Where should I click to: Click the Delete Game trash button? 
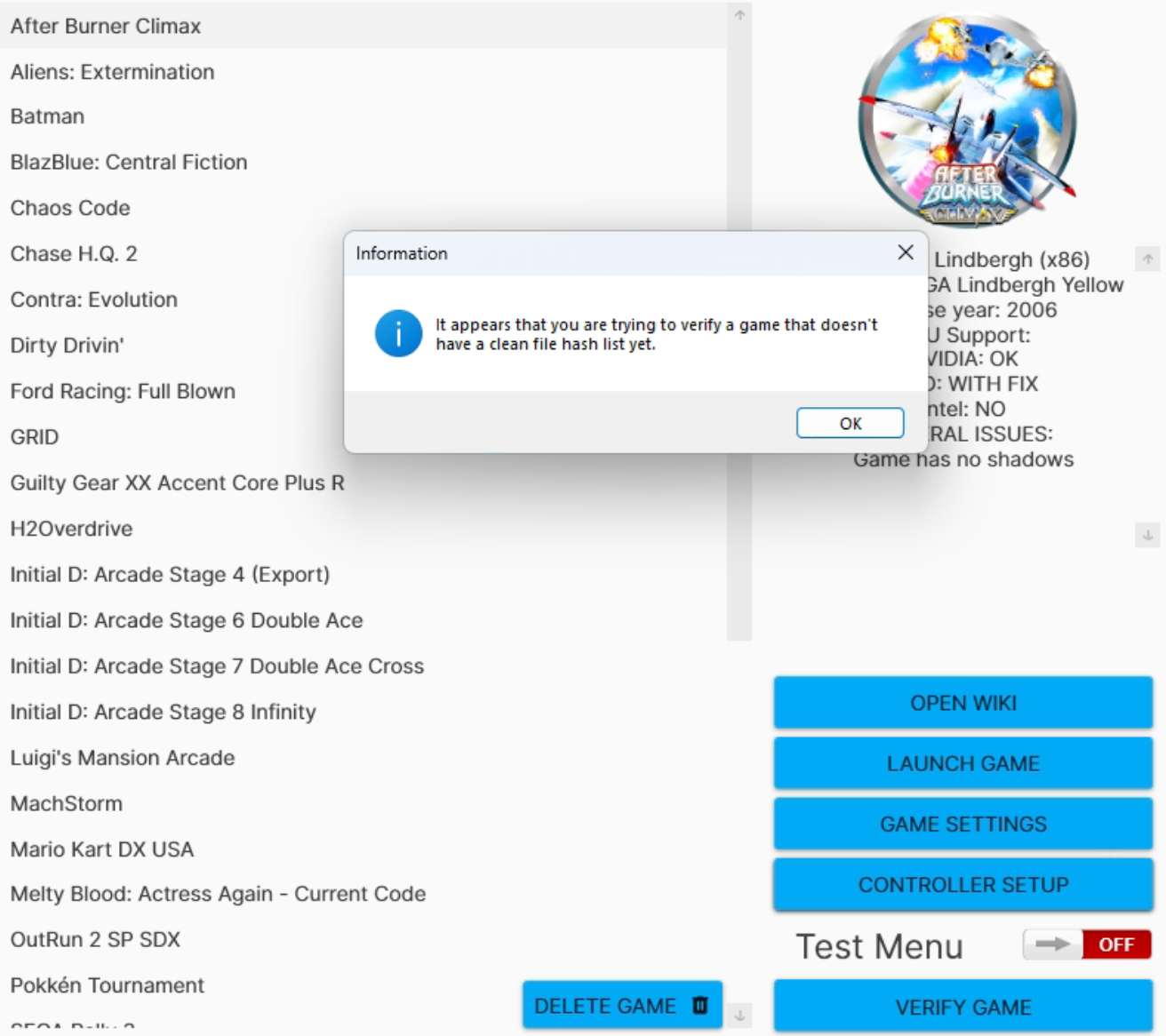click(621, 1006)
